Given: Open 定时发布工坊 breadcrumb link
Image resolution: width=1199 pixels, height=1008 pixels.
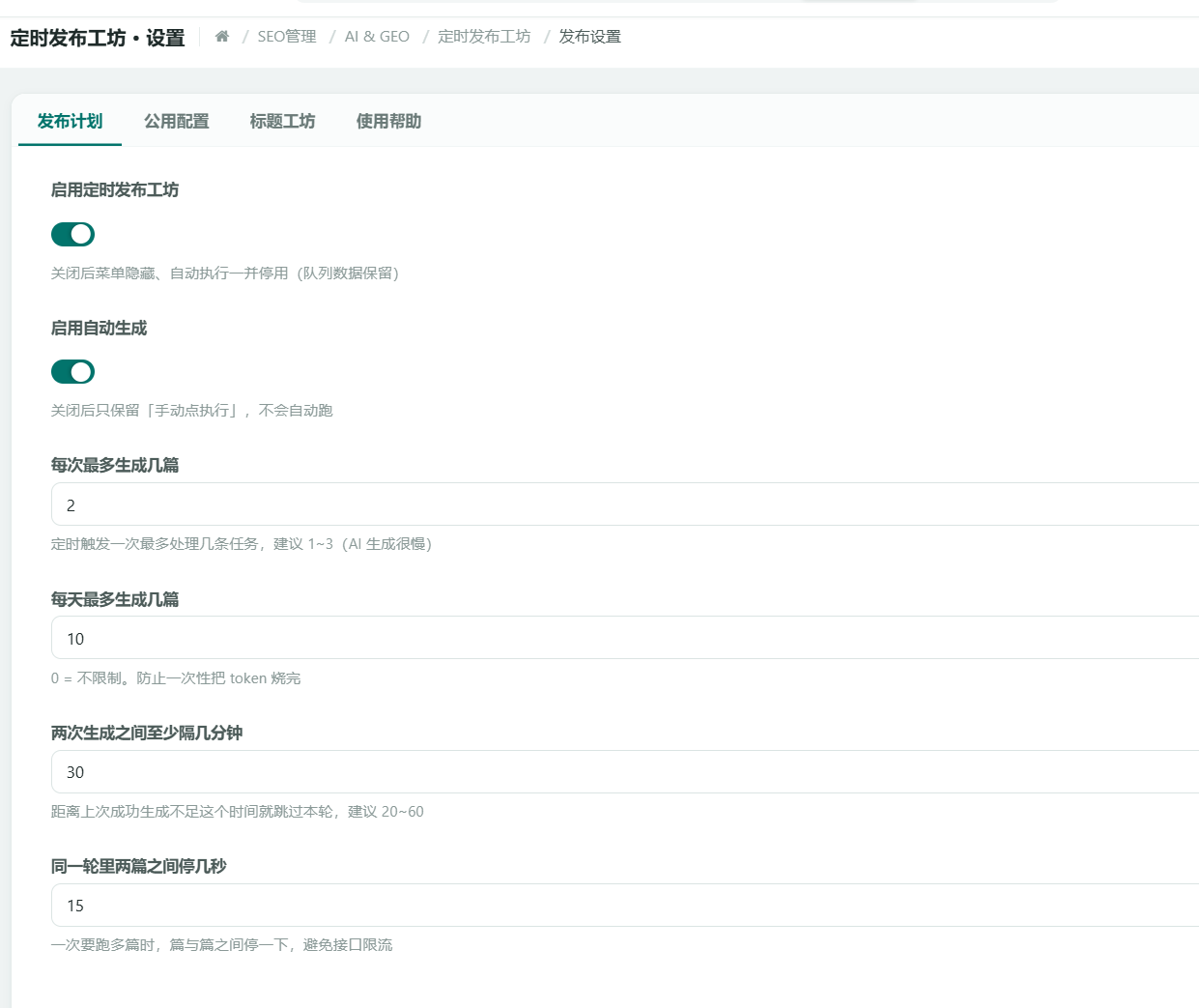Looking at the screenshot, I should pyautogui.click(x=484, y=37).
